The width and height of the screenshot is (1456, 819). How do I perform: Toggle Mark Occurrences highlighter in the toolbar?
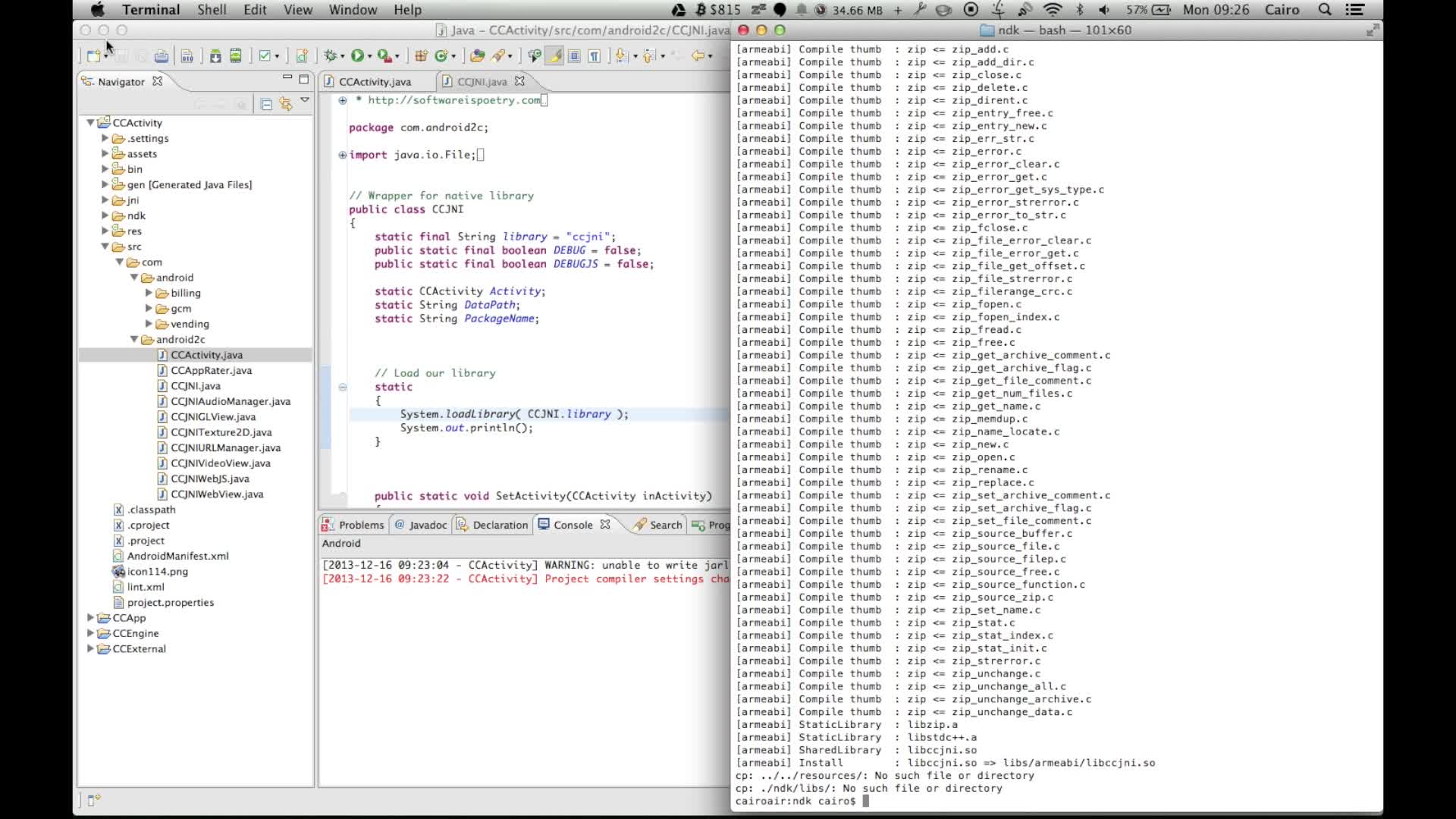554,55
